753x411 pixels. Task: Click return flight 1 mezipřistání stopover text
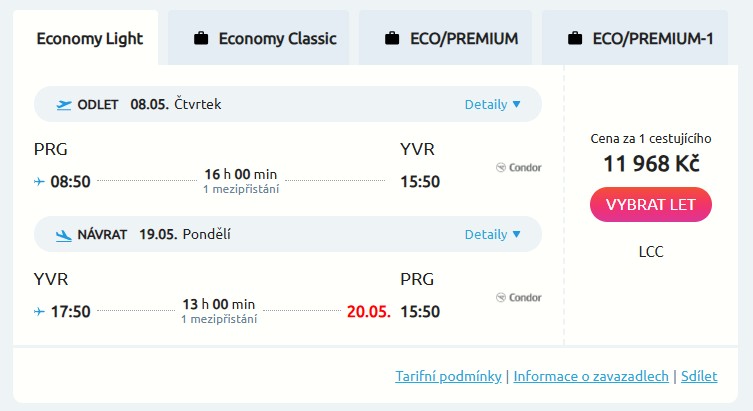tap(219, 319)
